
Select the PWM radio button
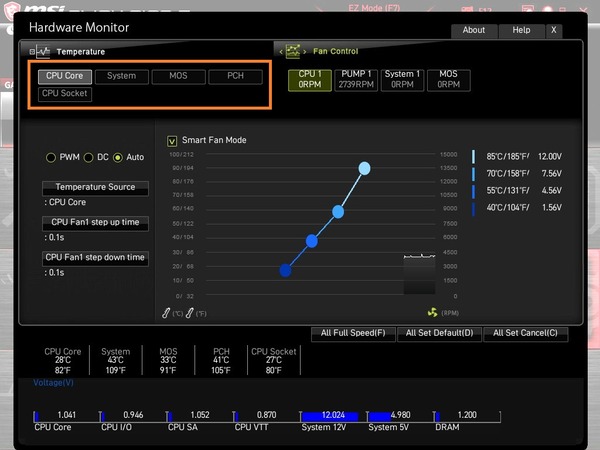pyautogui.click(x=51, y=157)
